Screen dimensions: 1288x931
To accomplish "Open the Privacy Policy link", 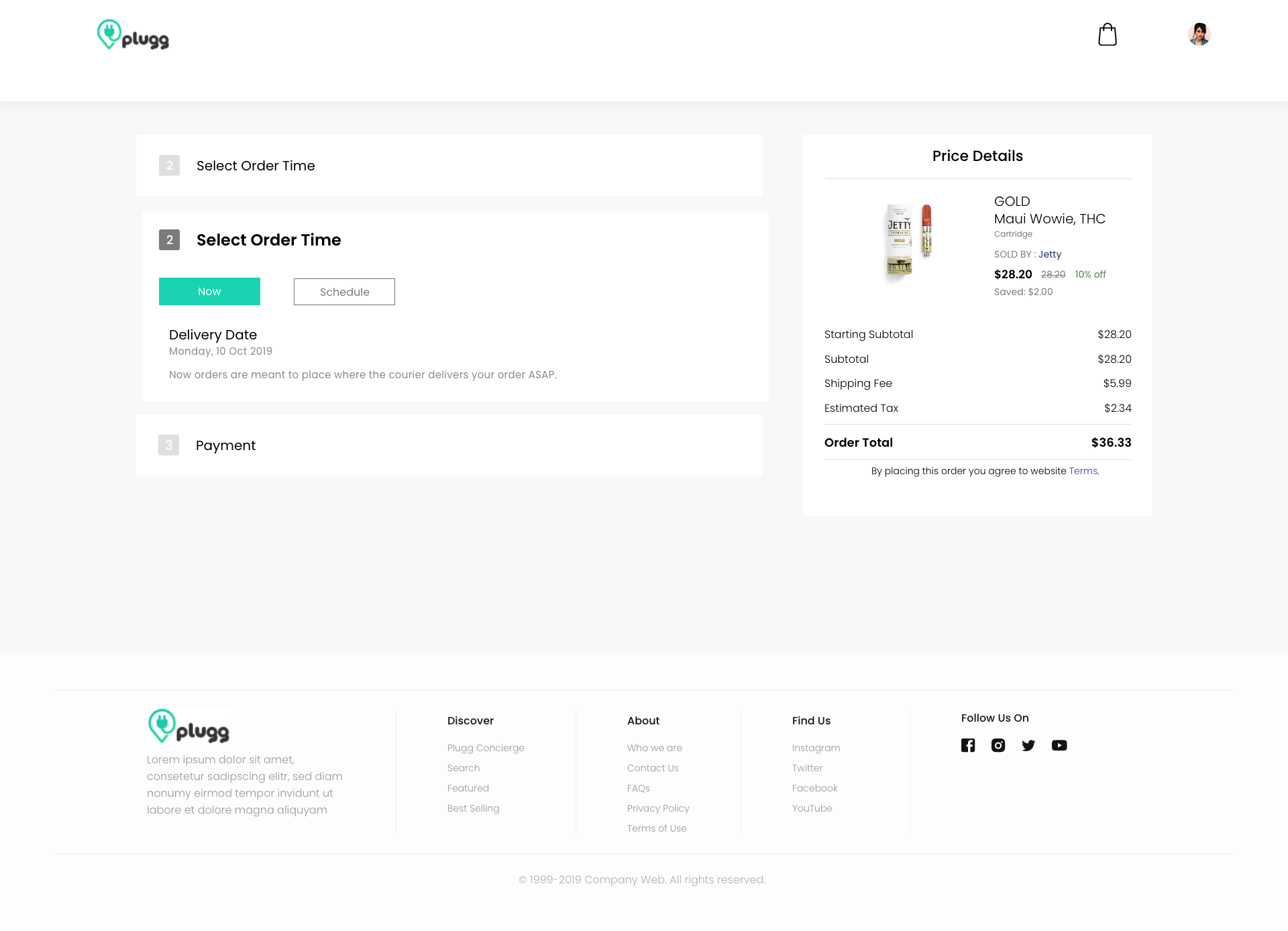I will click(658, 808).
